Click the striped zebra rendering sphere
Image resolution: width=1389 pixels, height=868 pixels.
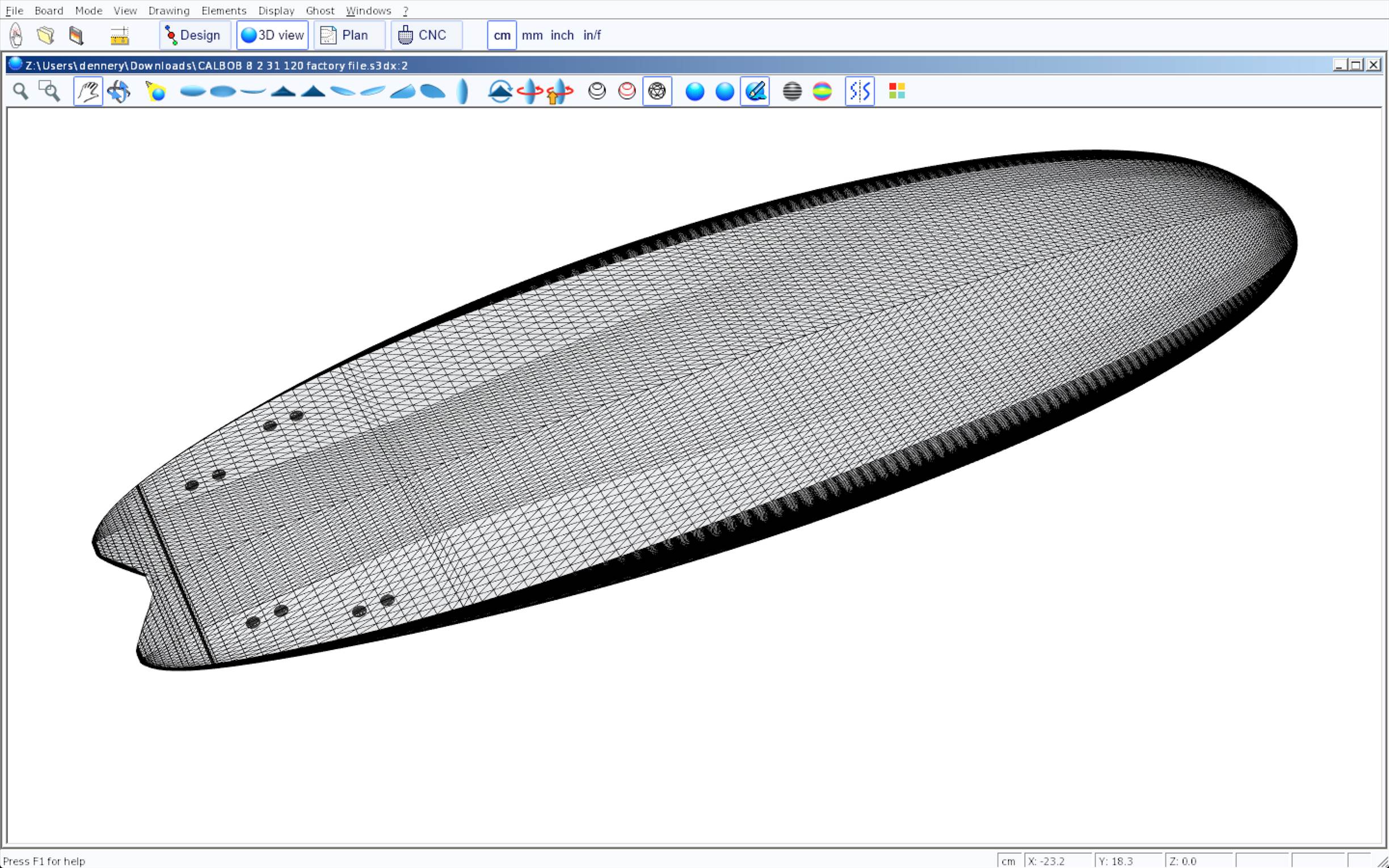(x=792, y=91)
